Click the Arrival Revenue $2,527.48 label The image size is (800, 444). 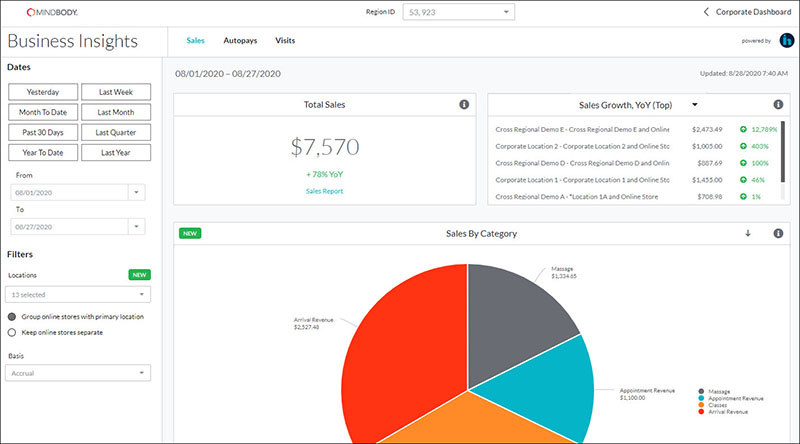coord(313,324)
